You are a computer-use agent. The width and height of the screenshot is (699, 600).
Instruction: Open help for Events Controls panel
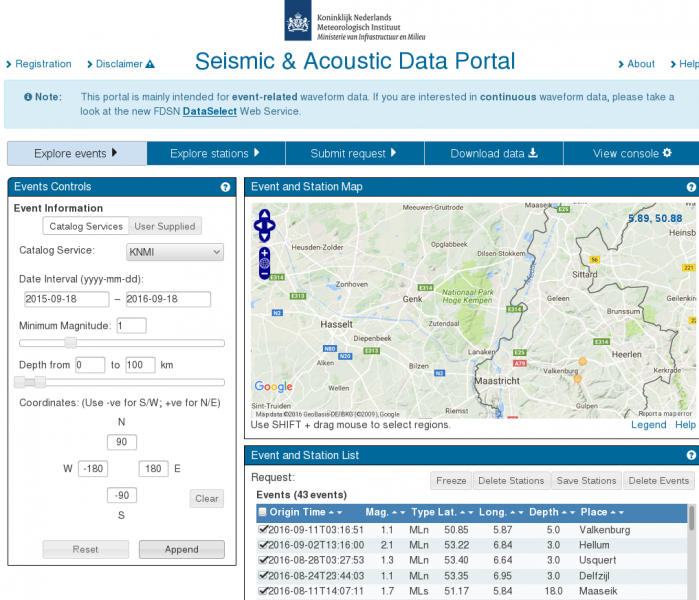[x=225, y=187]
